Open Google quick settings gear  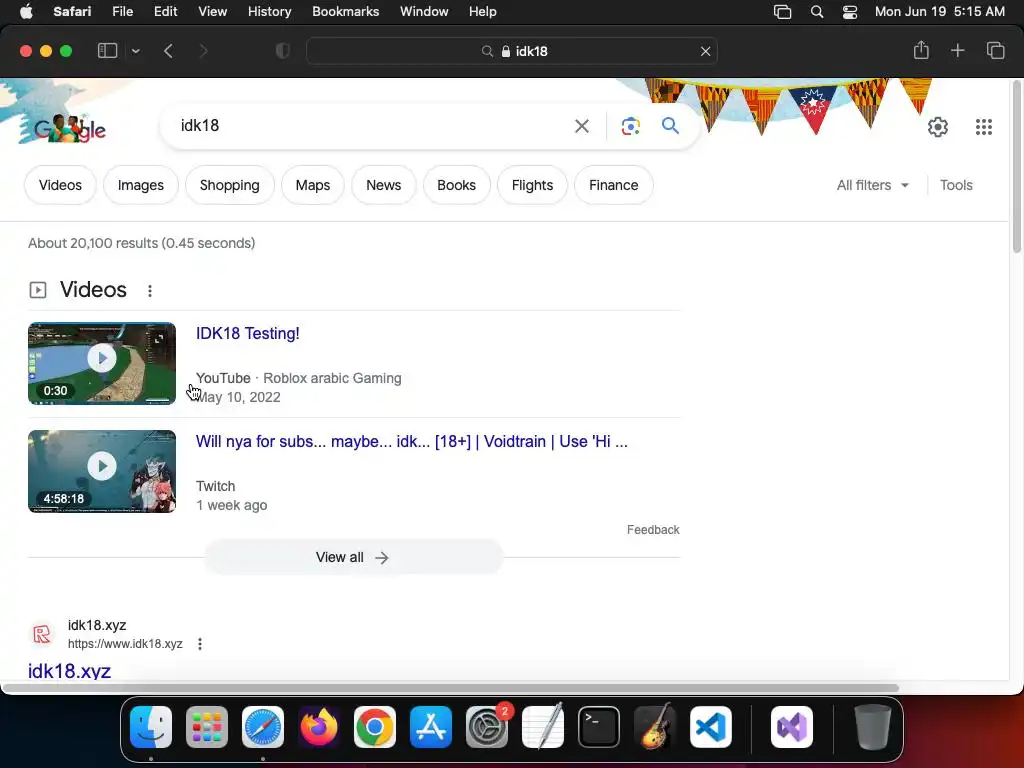pos(938,127)
